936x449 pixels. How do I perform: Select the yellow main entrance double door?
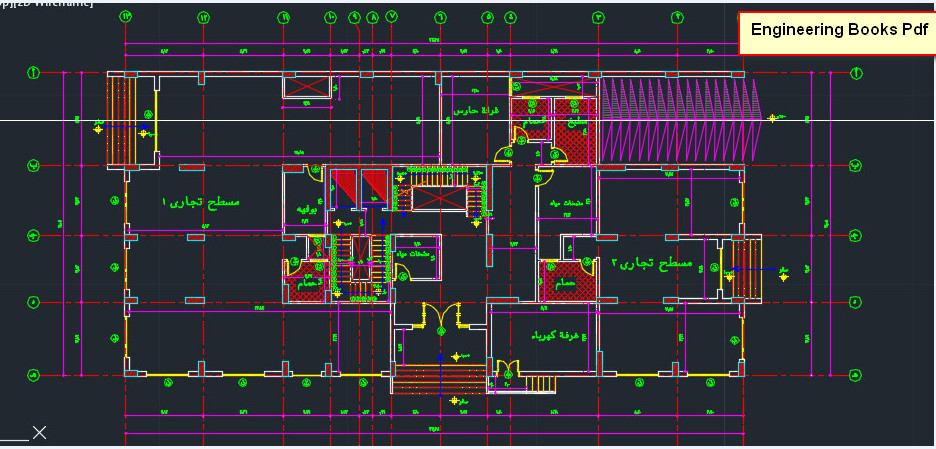[x=442, y=315]
